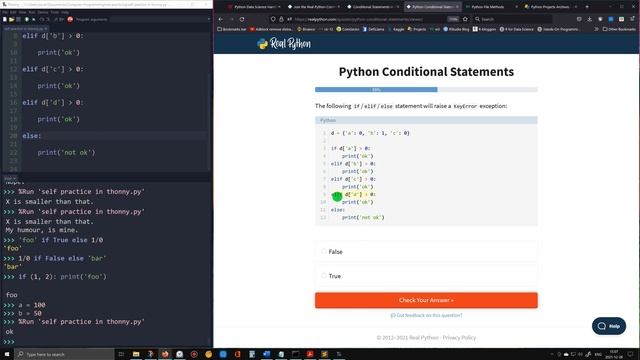640x360 pixels.
Task: Click the Open file folder icon in Thonny
Action: tap(11, 19)
